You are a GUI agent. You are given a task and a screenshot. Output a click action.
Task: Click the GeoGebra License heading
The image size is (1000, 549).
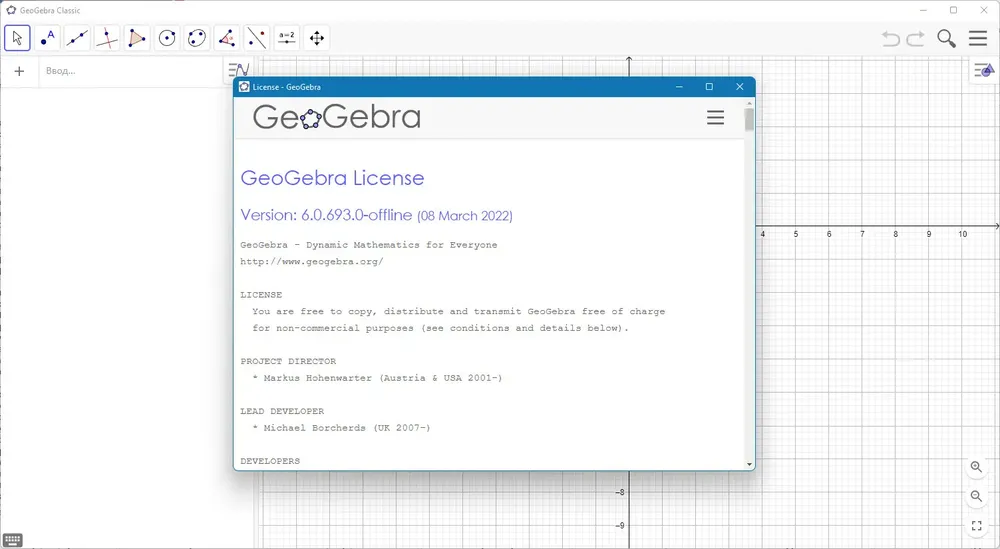(332, 178)
